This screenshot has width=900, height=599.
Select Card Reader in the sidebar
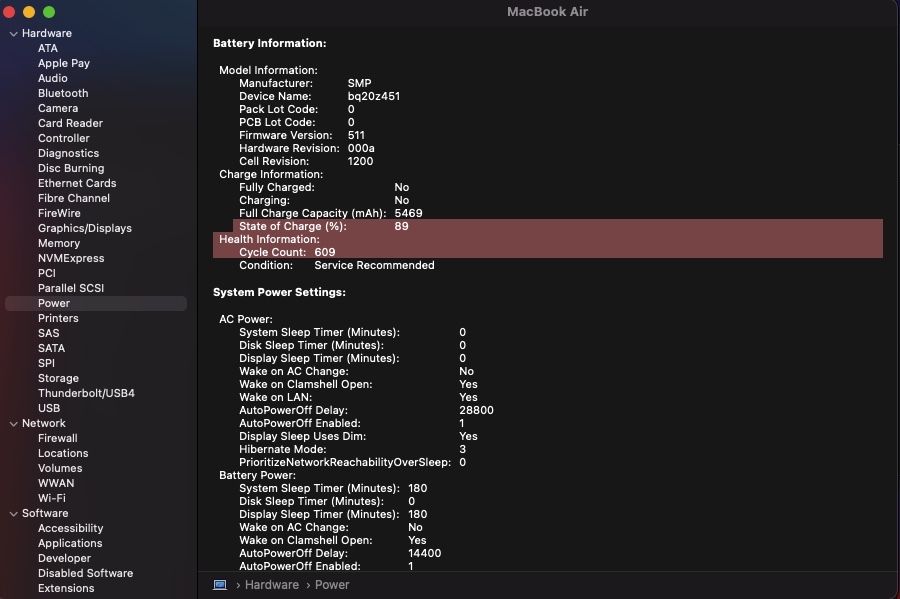[x=71, y=123]
